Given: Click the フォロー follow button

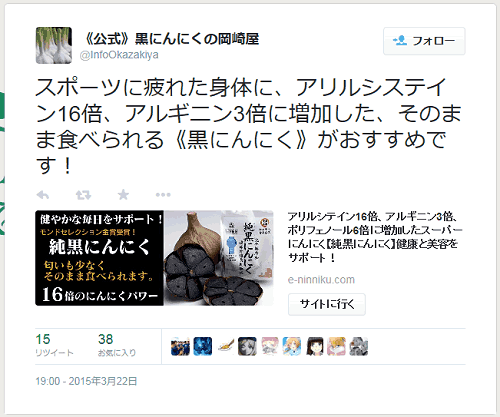Looking at the screenshot, I should pos(424,41).
